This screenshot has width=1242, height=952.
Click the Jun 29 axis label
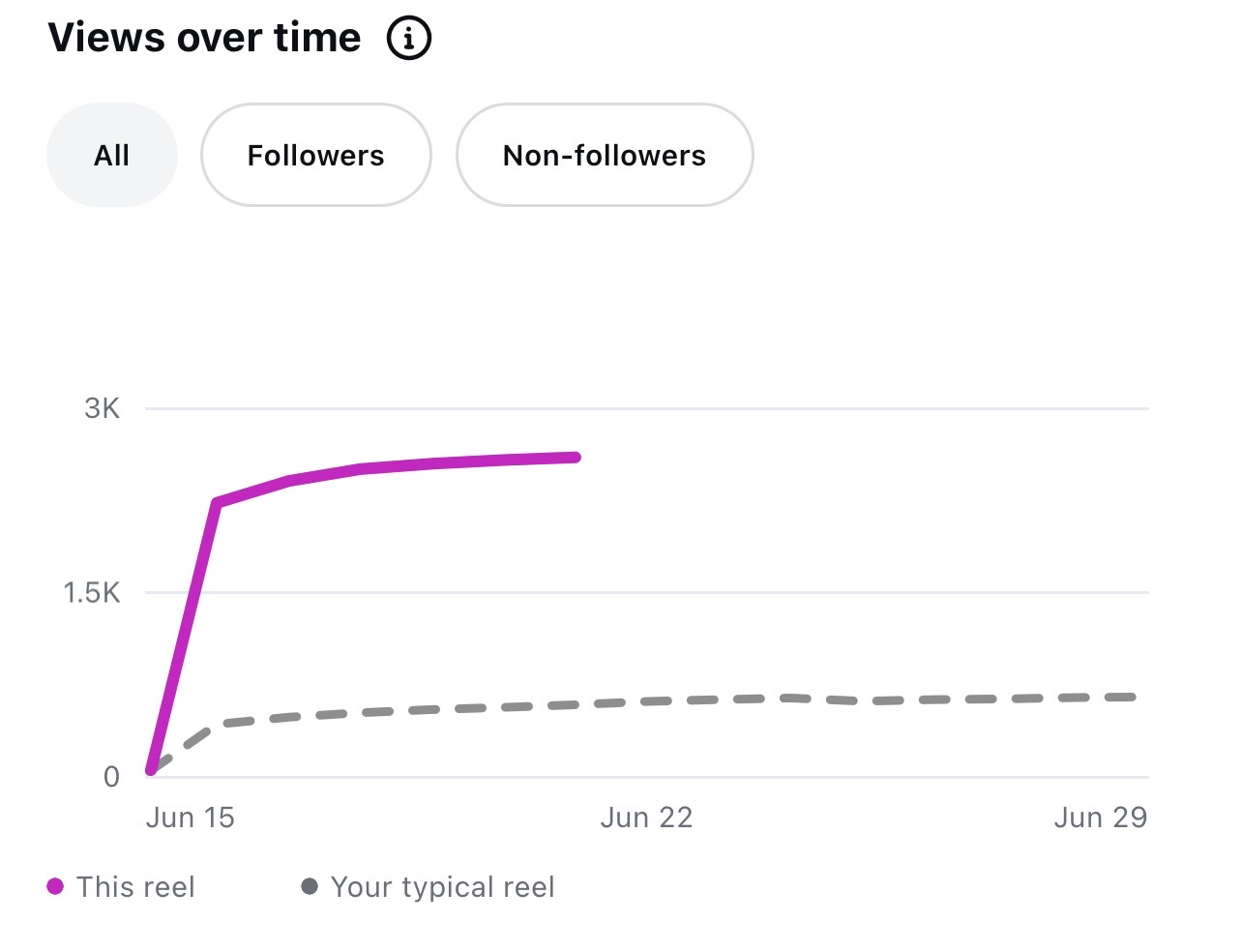1100,818
